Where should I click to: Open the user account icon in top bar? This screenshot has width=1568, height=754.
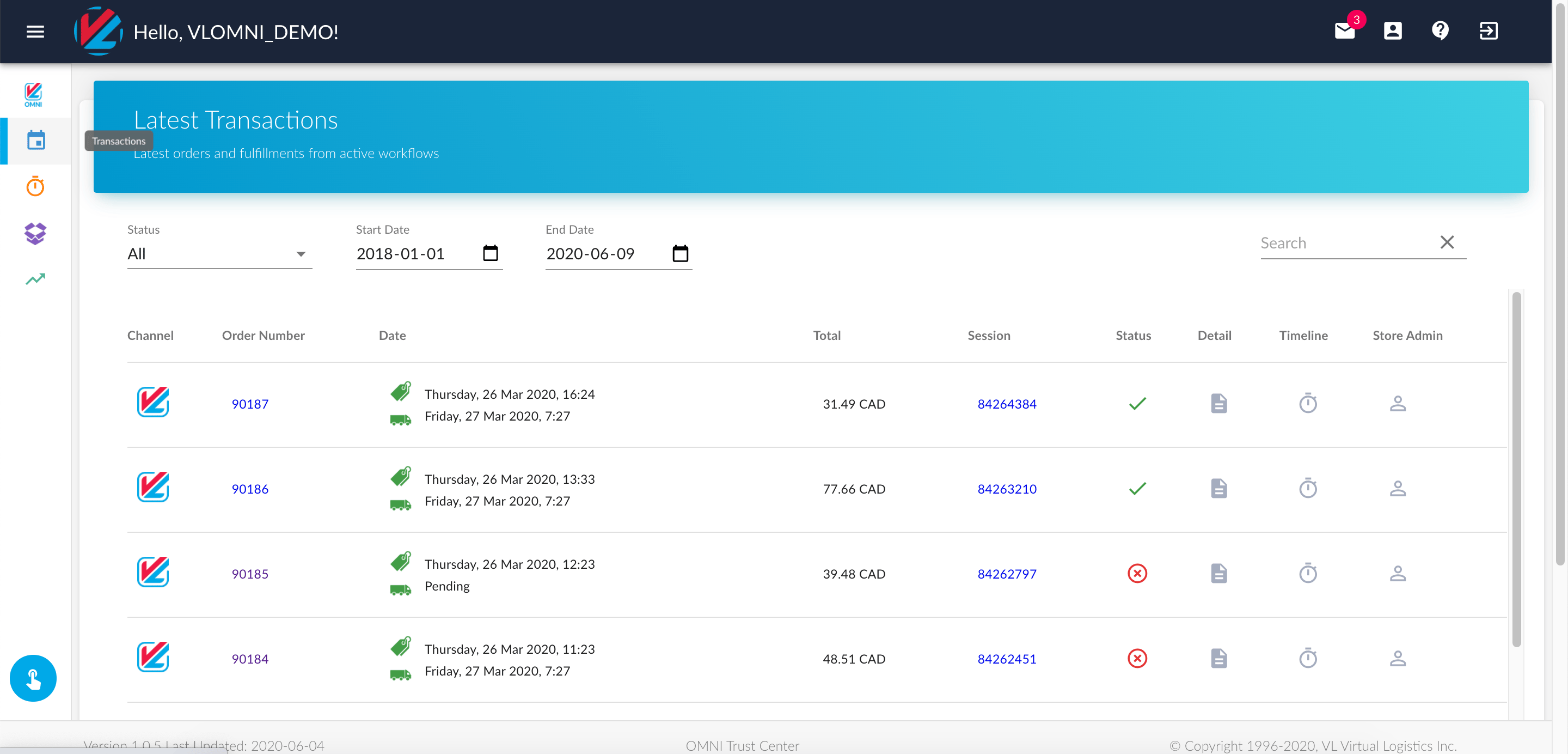coord(1393,31)
